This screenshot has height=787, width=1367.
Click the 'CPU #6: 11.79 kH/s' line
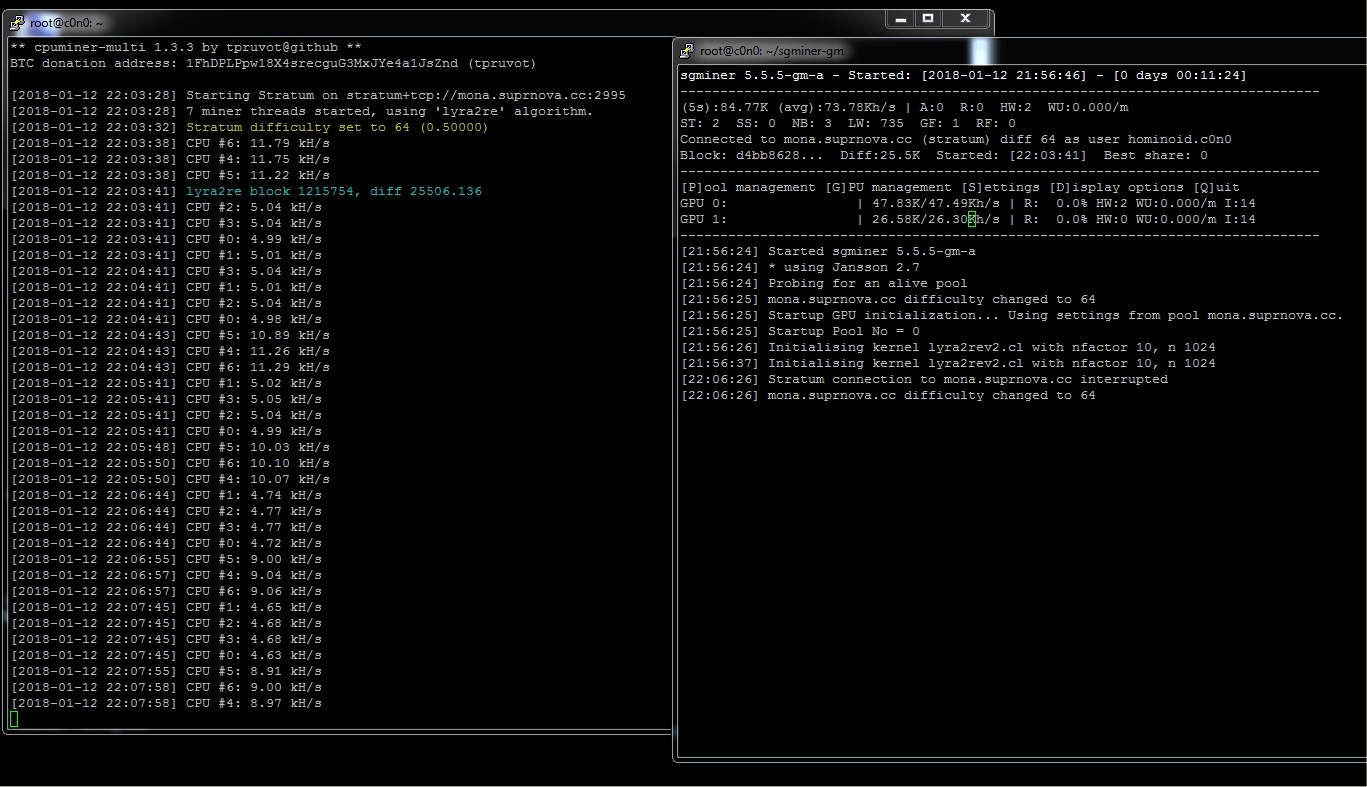170,143
